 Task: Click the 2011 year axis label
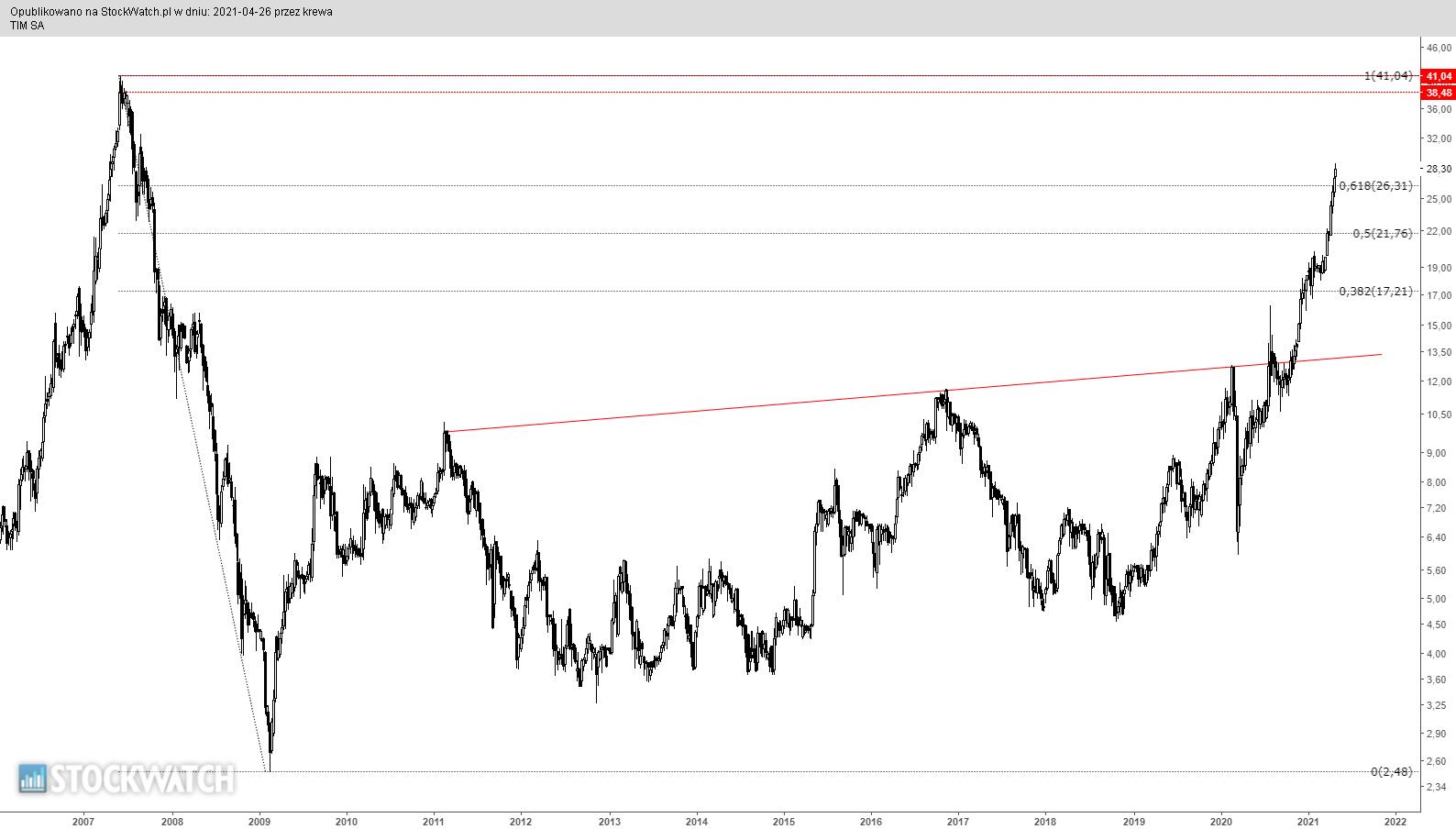coord(434,822)
